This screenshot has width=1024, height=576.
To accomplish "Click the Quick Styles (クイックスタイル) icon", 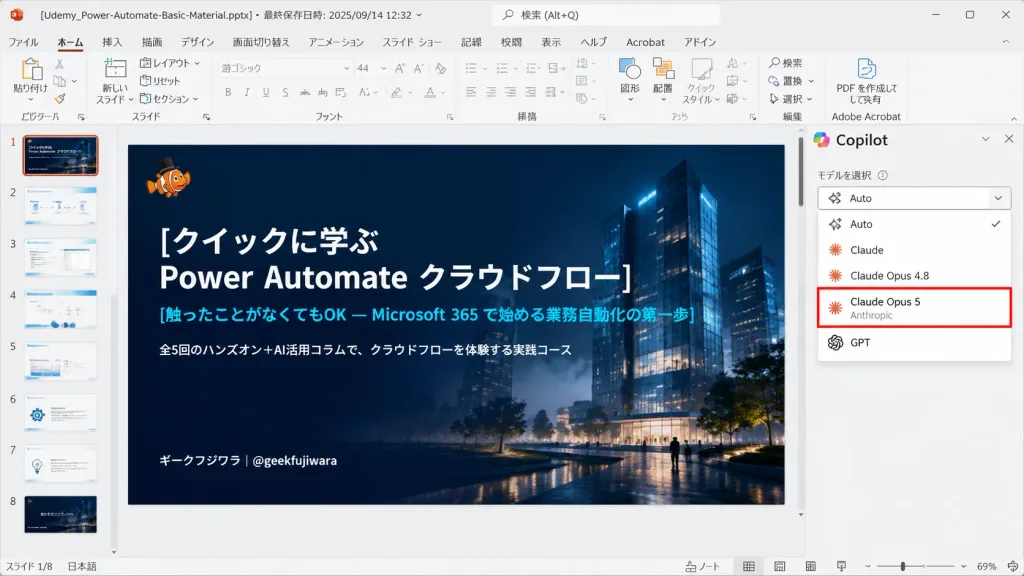I will pos(701,69).
